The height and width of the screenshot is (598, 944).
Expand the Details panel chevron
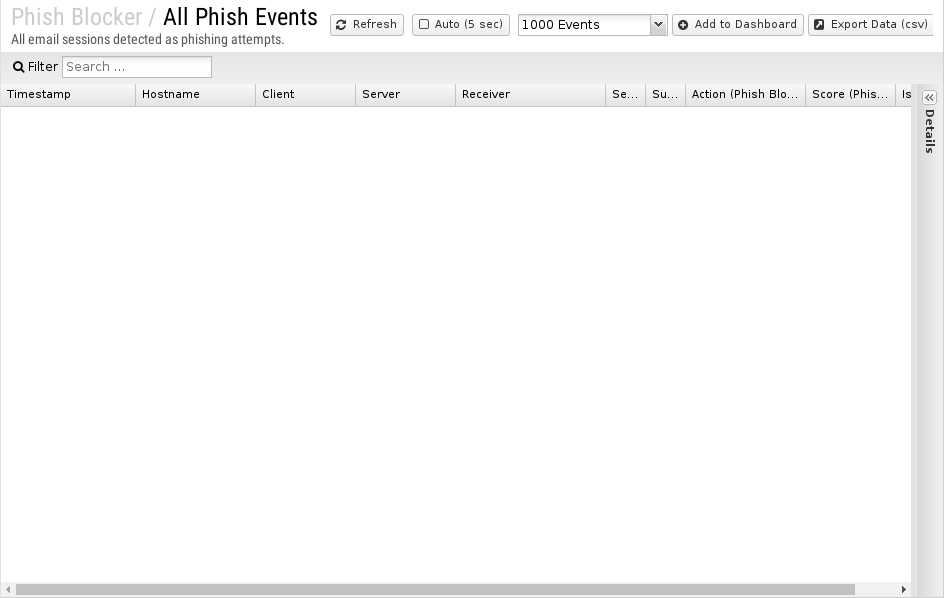pos(929,97)
